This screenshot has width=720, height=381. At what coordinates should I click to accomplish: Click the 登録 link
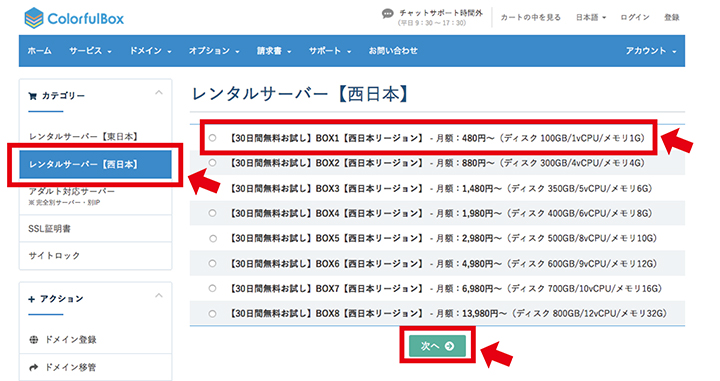click(x=672, y=17)
